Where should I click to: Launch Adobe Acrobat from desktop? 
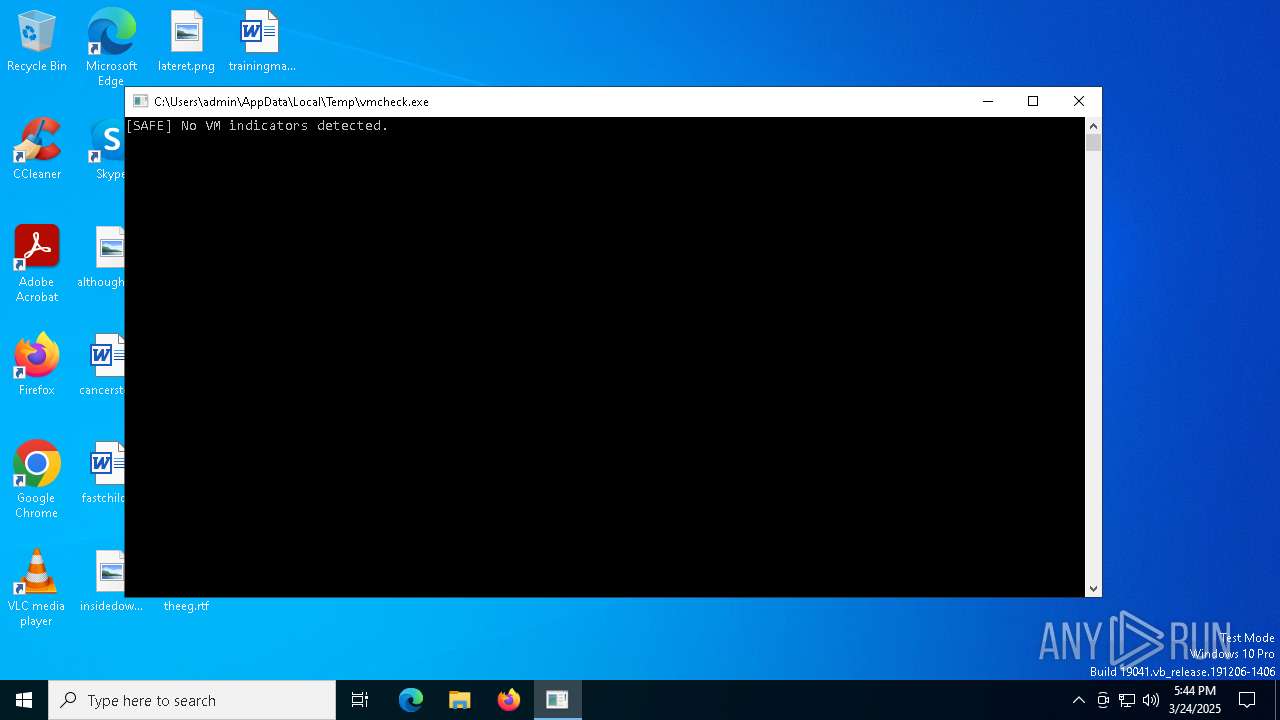point(37,264)
